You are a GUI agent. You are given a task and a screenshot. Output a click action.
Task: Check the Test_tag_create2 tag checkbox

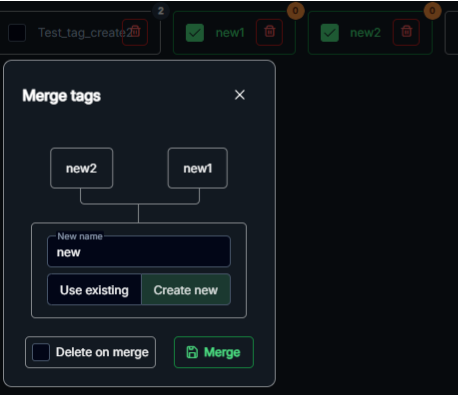click(17, 33)
